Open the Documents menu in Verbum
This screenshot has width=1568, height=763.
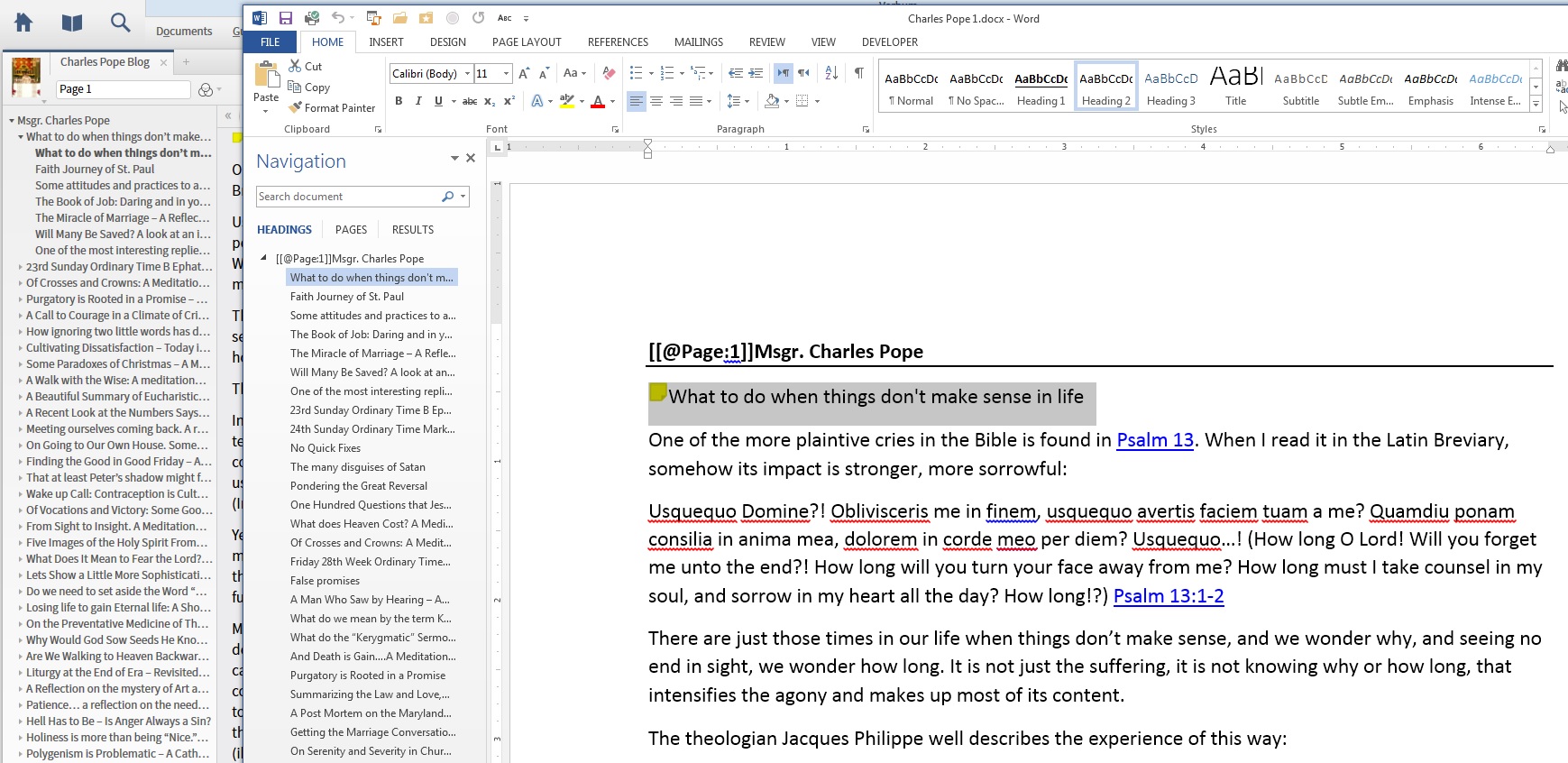coord(184,31)
